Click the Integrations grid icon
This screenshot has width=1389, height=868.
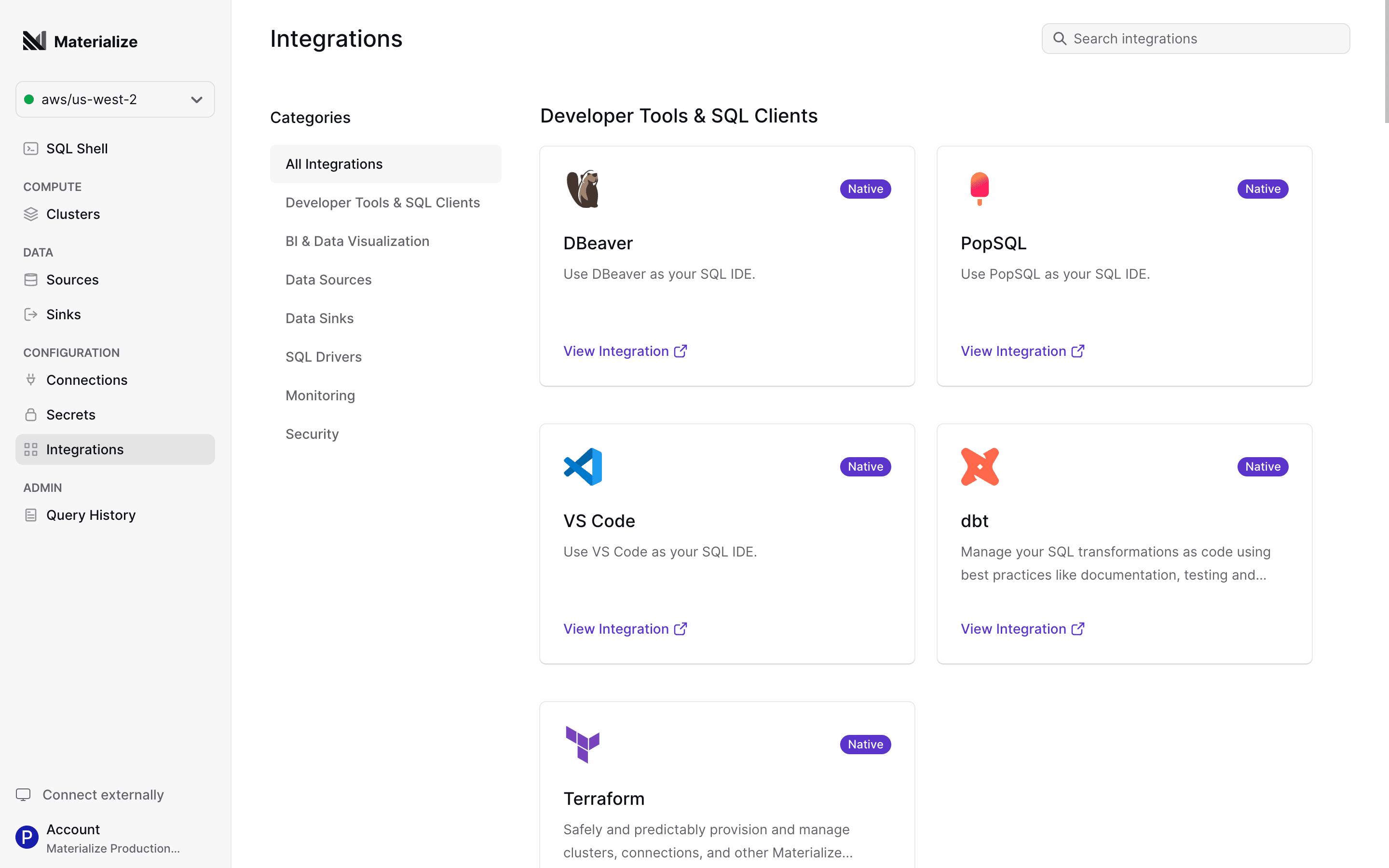click(x=31, y=449)
